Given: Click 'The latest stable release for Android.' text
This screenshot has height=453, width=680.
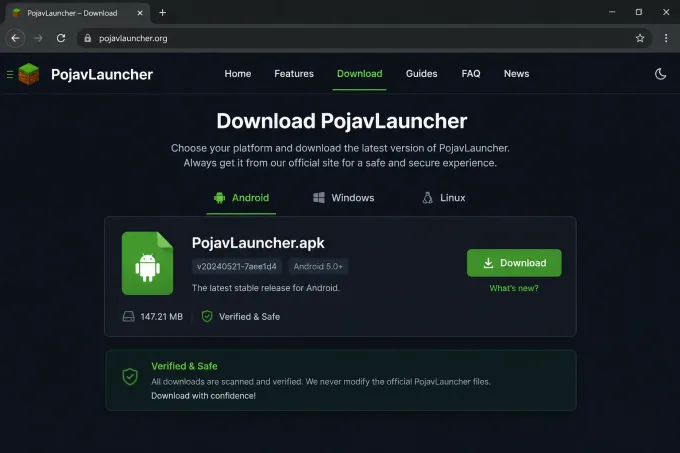Looking at the screenshot, I should tap(266, 288).
